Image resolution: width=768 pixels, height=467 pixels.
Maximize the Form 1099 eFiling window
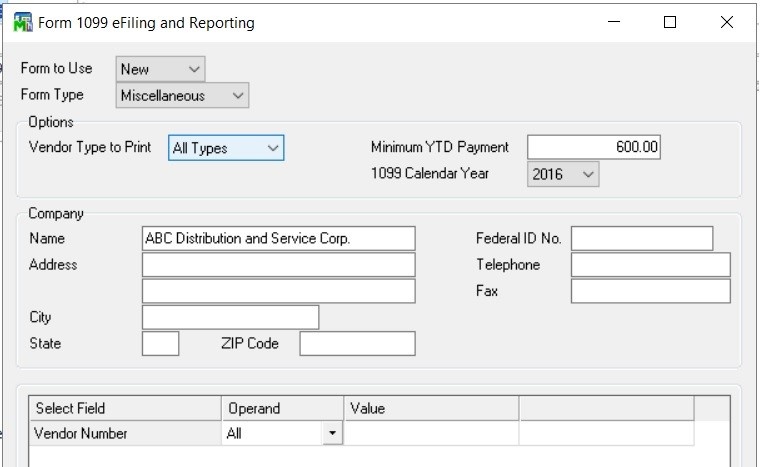pos(670,22)
